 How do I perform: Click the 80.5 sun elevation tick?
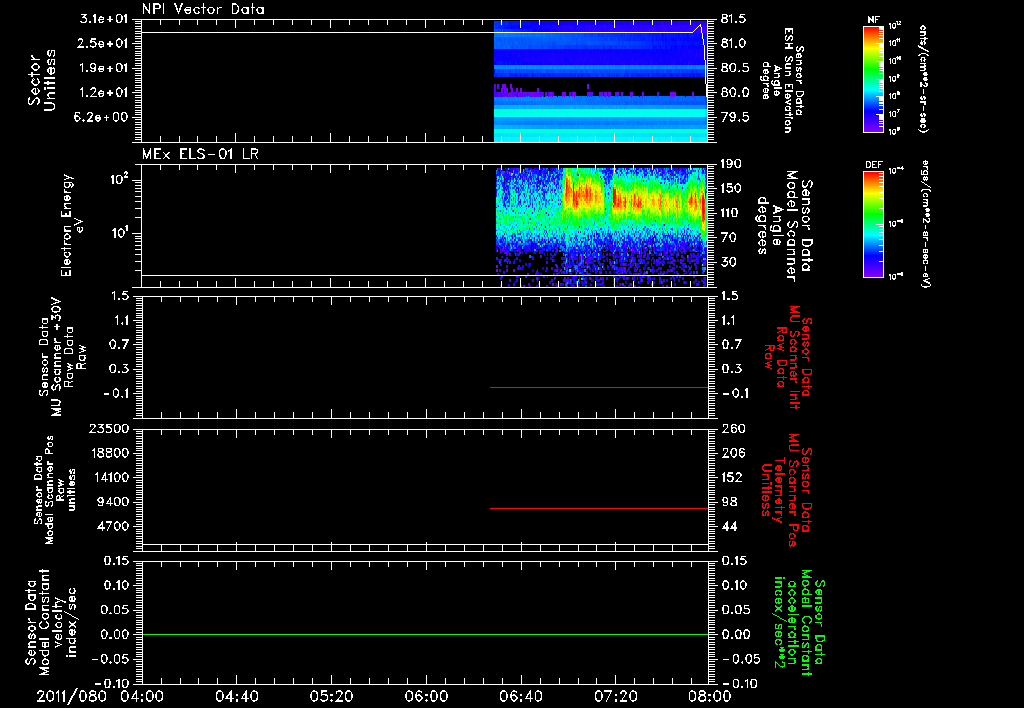pyautogui.click(x=734, y=68)
